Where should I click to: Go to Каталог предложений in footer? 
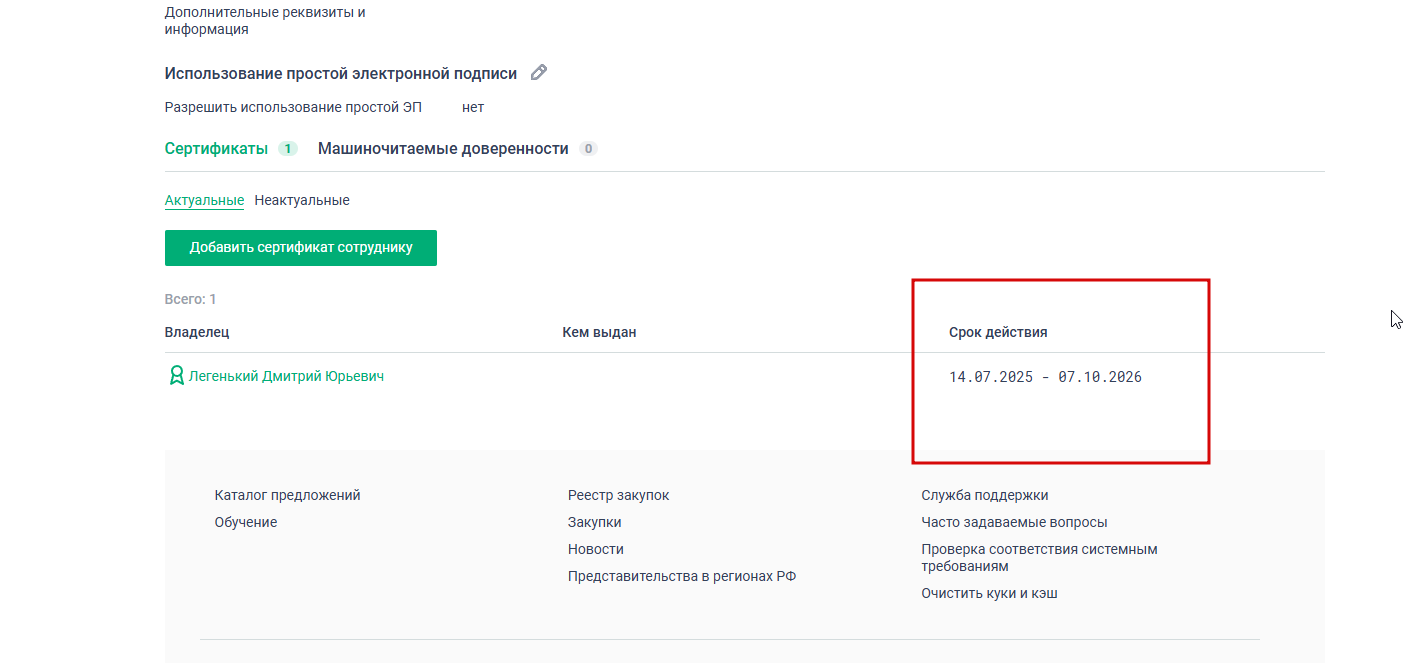click(x=287, y=495)
